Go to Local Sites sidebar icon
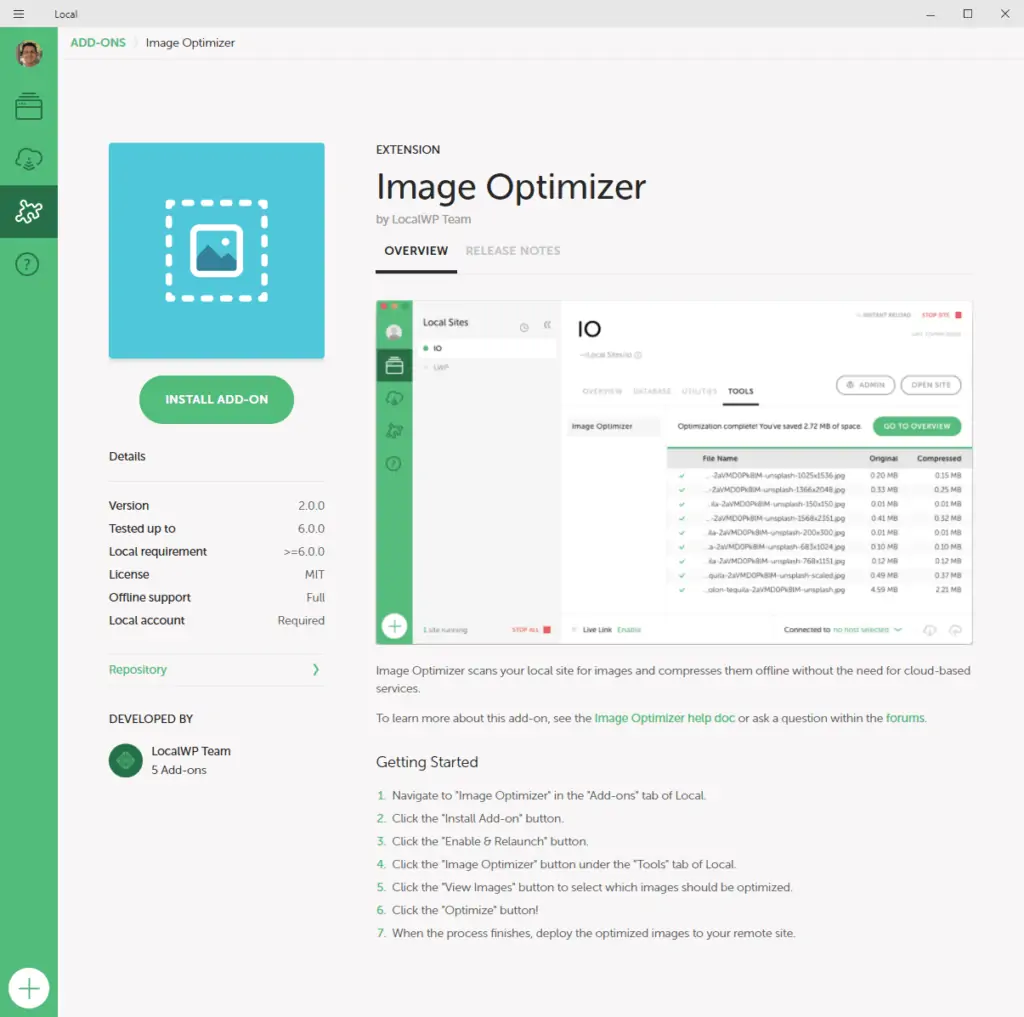 [29, 106]
